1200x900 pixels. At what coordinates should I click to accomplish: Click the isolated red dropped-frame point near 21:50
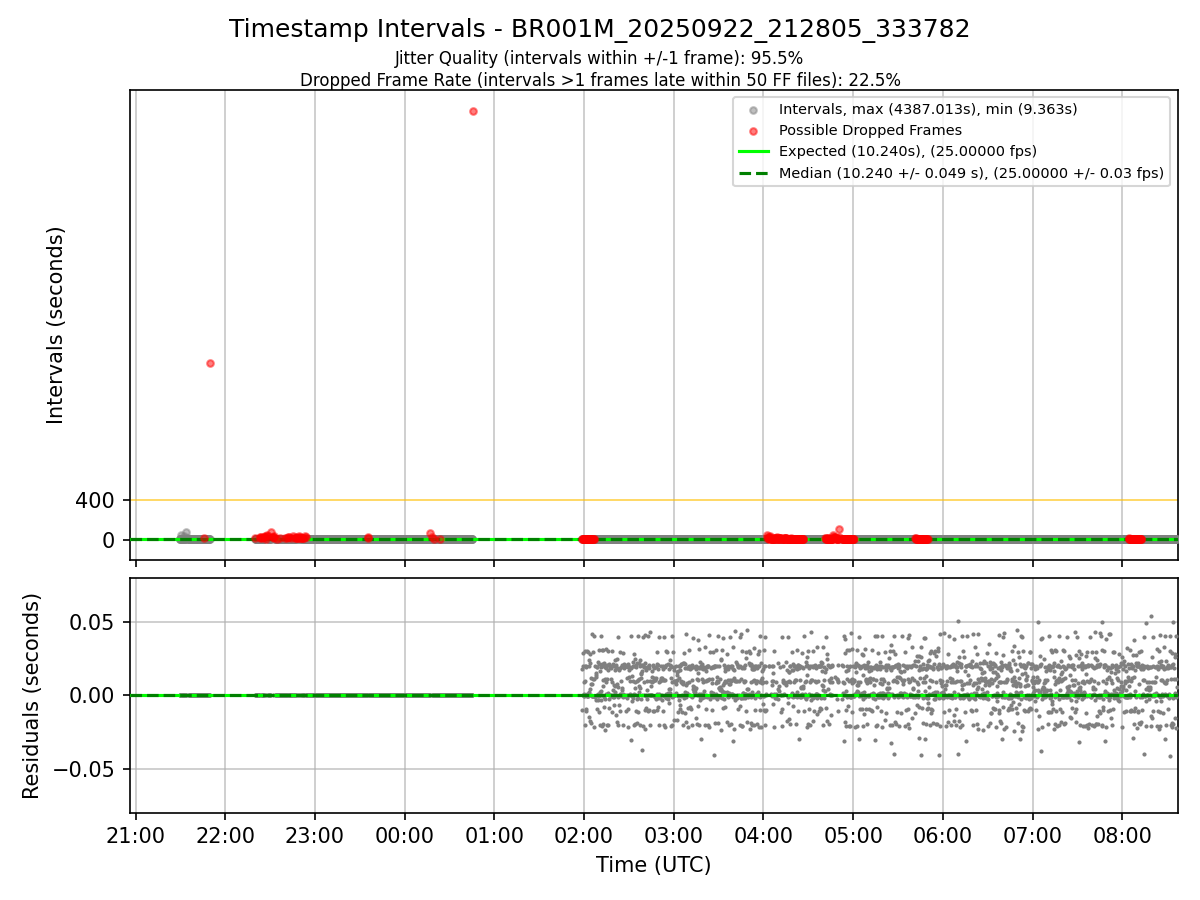click(210, 363)
